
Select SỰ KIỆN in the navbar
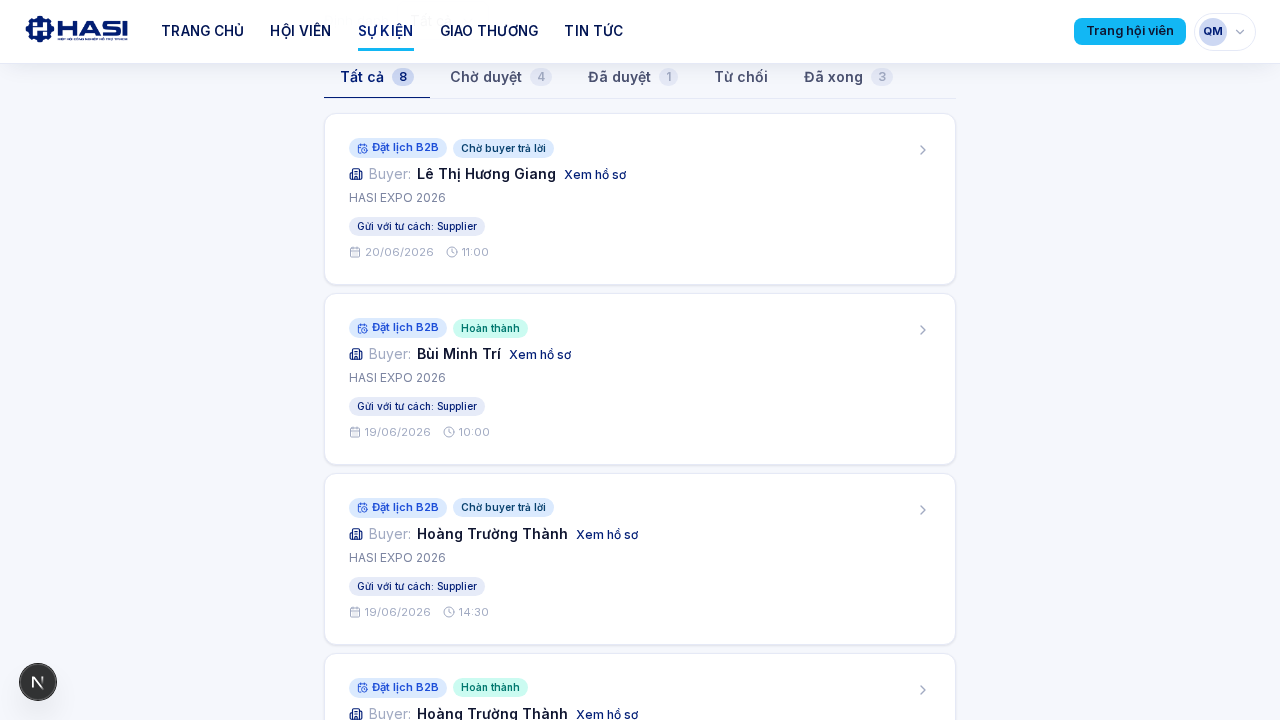click(386, 31)
